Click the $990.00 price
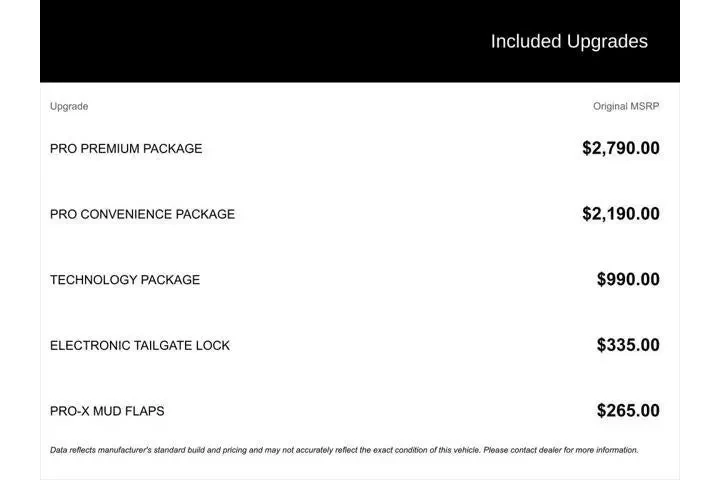Screen dimensions: 720x480 coord(628,280)
